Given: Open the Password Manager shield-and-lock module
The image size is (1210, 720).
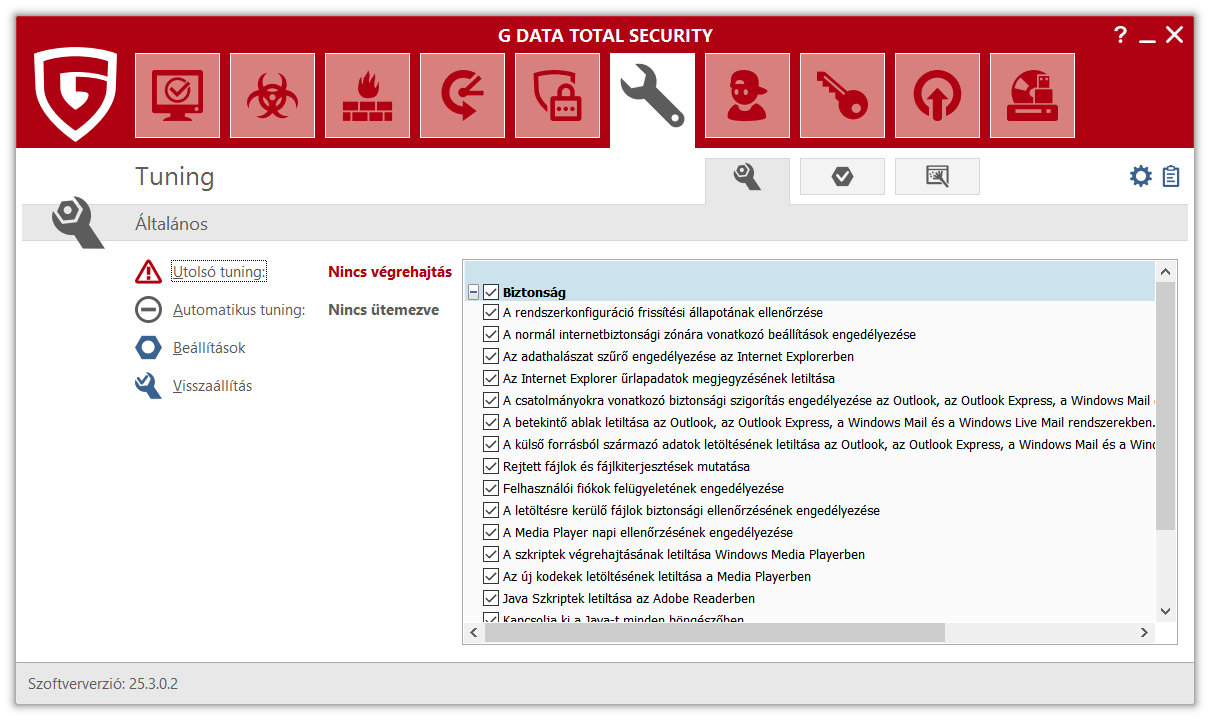Looking at the screenshot, I should coord(557,95).
